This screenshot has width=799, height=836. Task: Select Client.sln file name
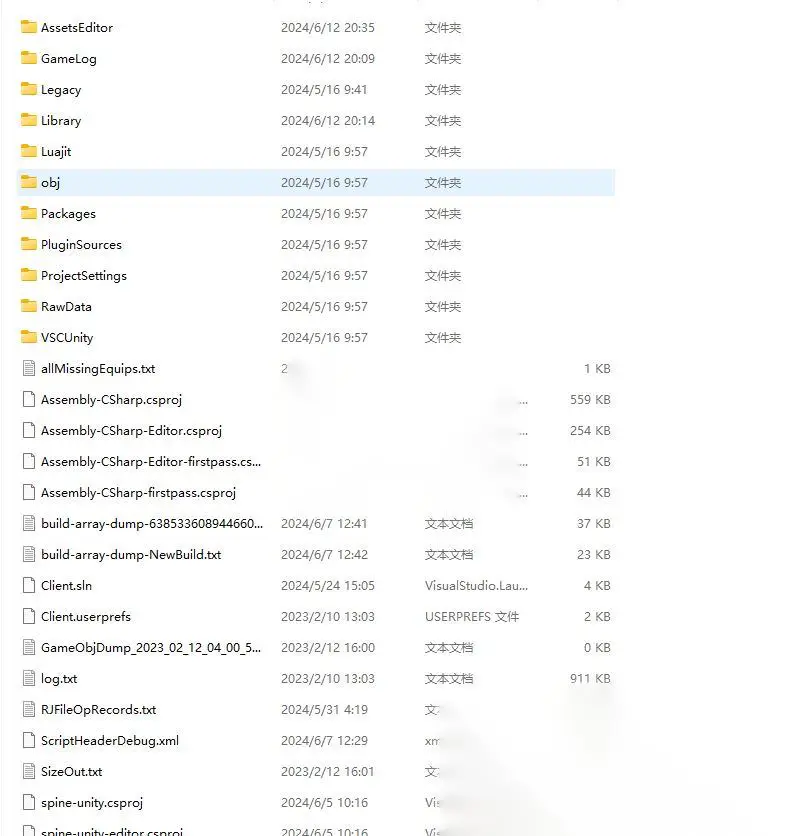(x=66, y=585)
